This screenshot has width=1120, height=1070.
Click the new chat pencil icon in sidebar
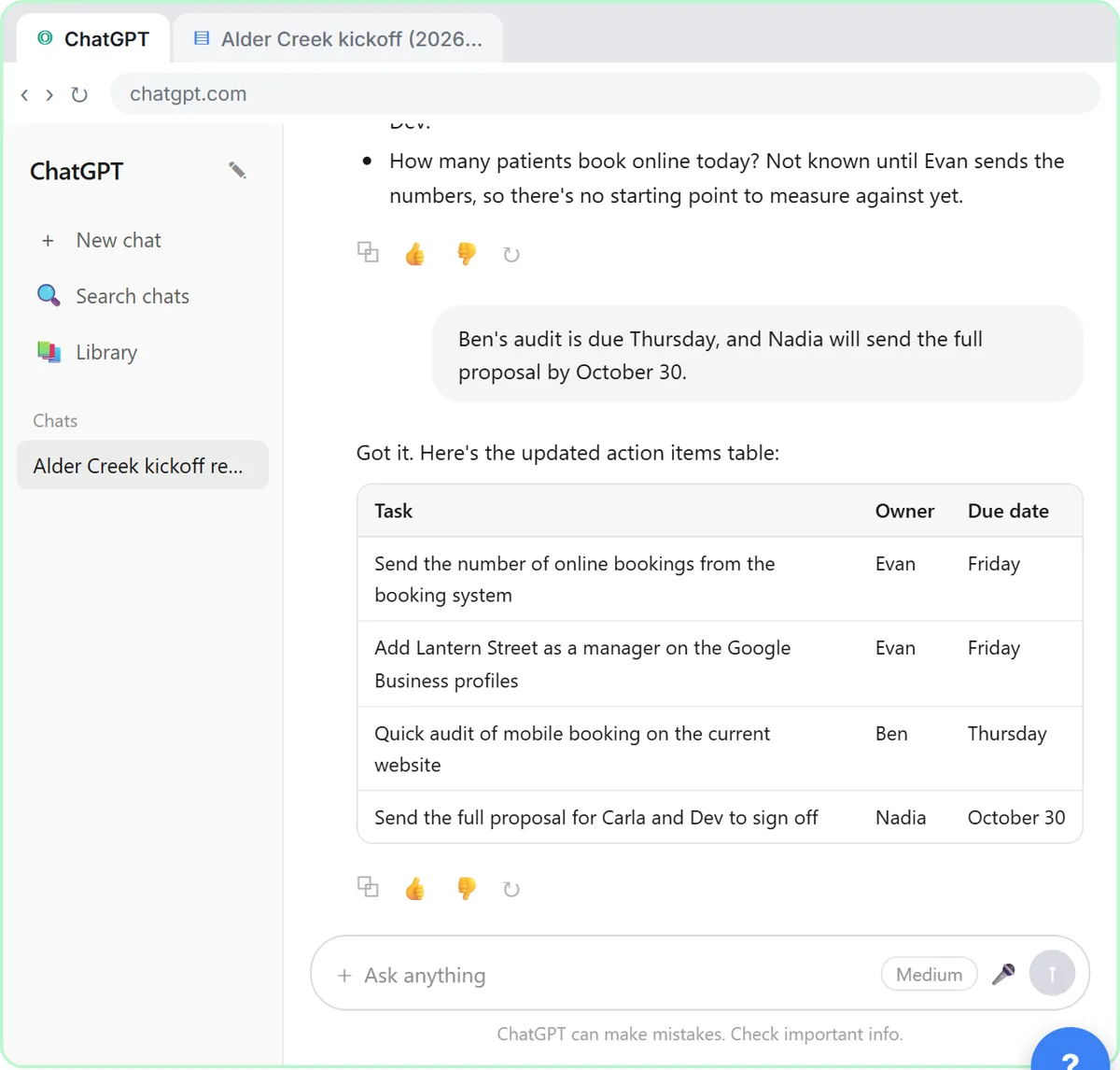pos(237,170)
